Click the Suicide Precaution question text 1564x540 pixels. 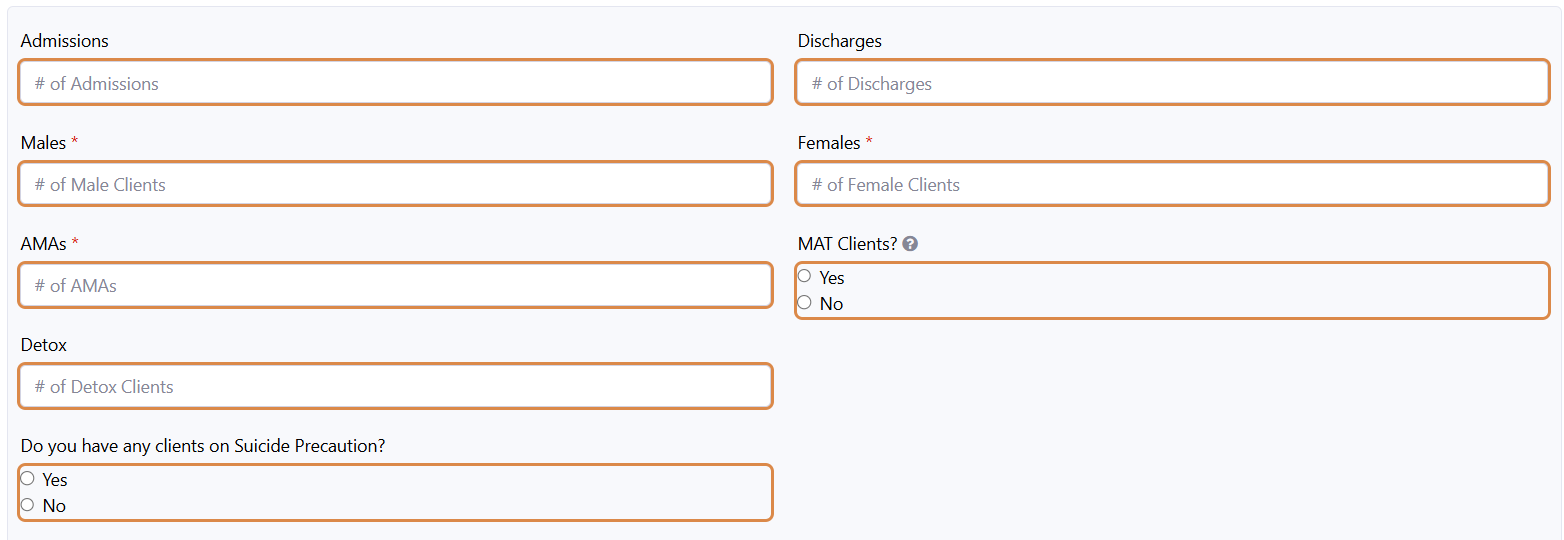tap(202, 446)
